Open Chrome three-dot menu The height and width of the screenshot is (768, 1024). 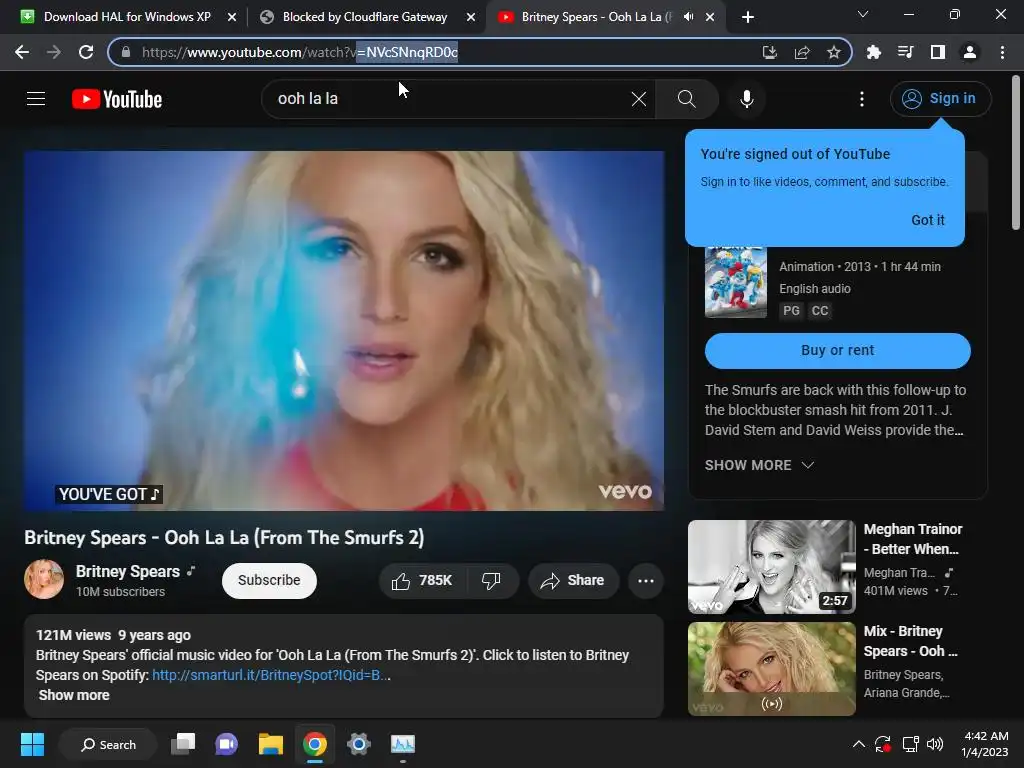click(1002, 52)
